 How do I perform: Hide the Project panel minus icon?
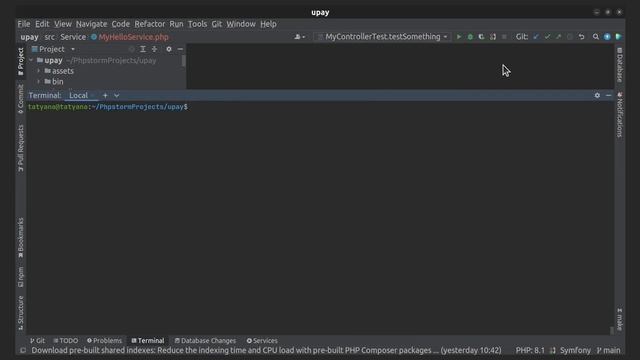click(x=180, y=49)
